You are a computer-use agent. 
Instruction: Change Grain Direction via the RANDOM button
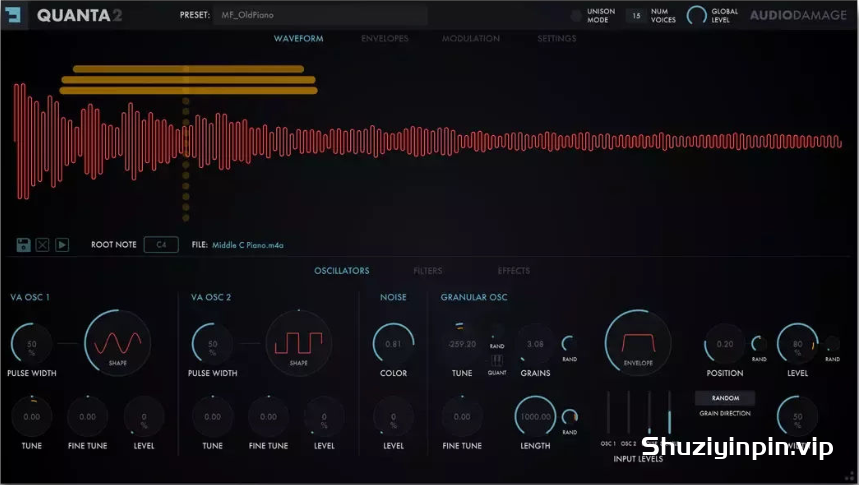point(725,398)
